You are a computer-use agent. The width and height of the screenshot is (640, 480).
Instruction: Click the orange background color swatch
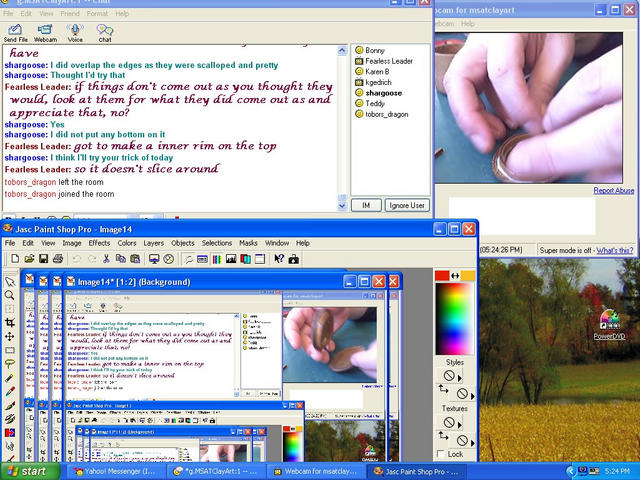coord(468,276)
